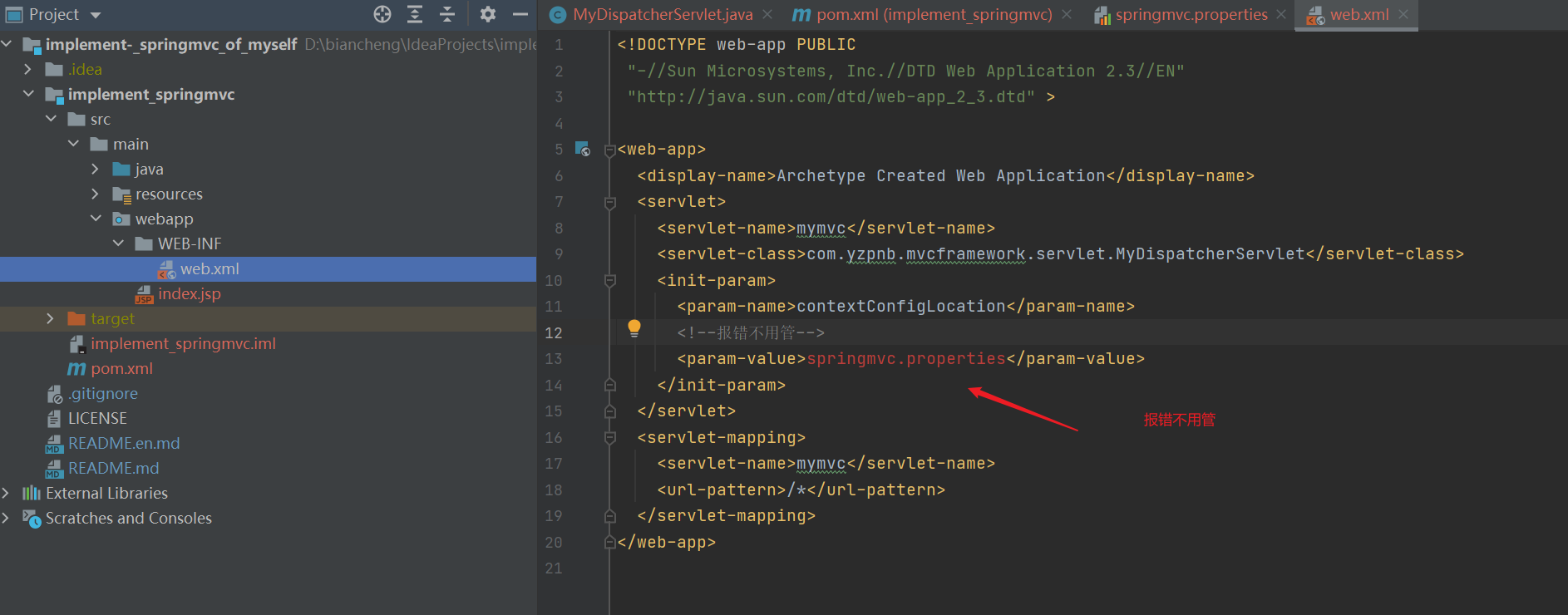The width and height of the screenshot is (1568, 615).
Task: Click springmvc.properties value in the code
Action: 906,358
